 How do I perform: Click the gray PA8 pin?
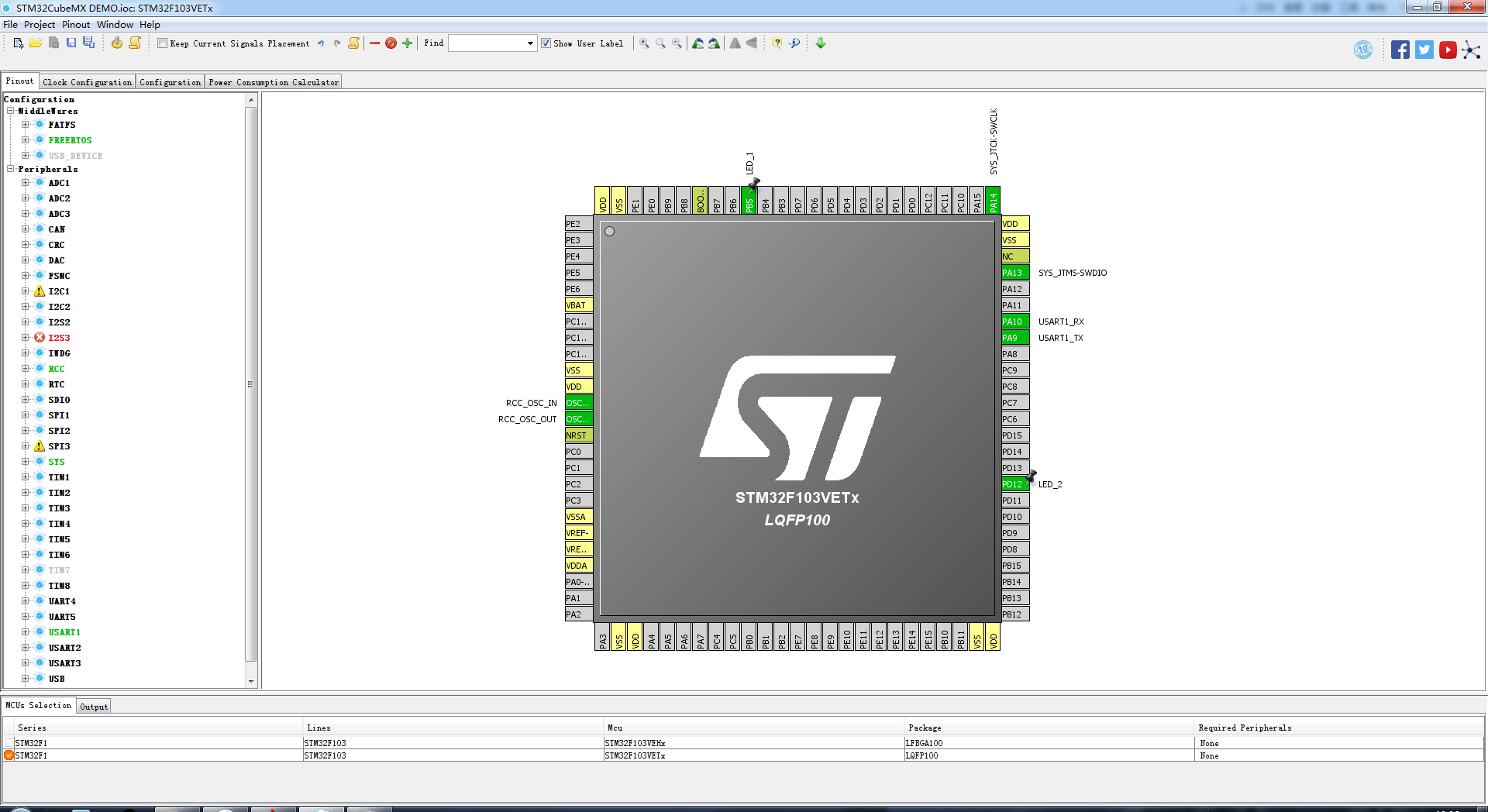pyautogui.click(x=1015, y=354)
